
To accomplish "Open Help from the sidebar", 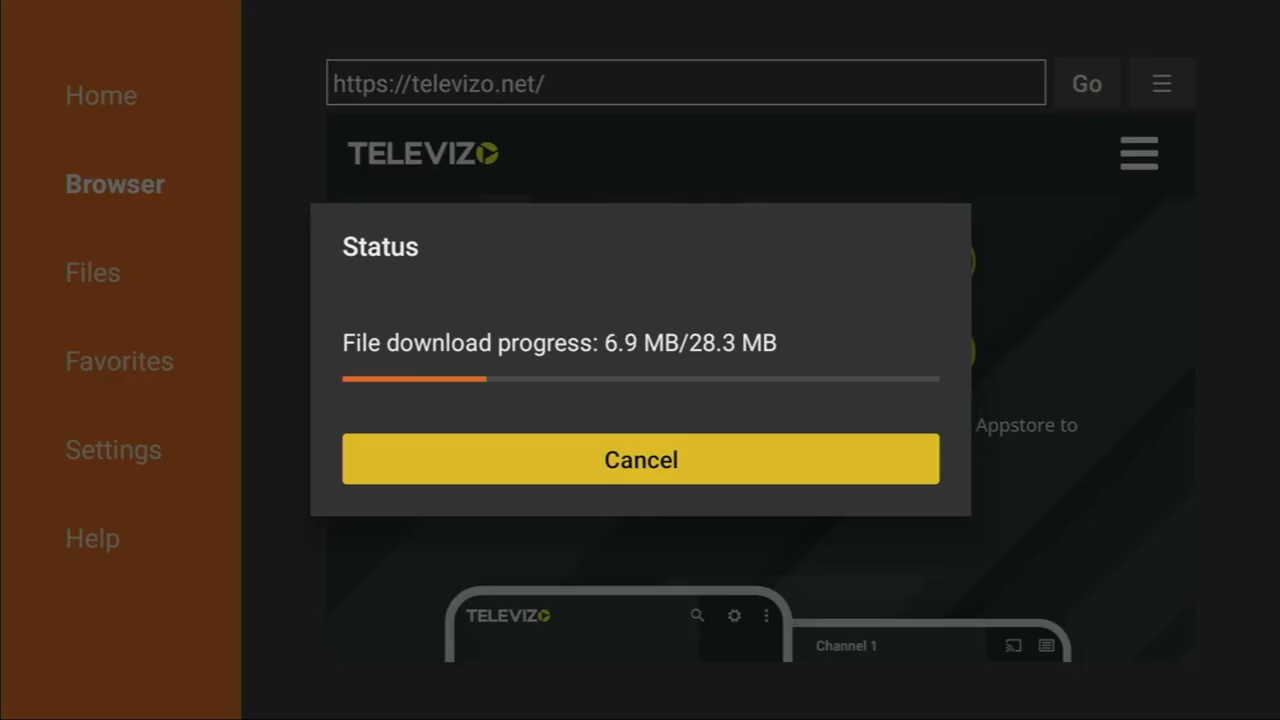I will 92,538.
